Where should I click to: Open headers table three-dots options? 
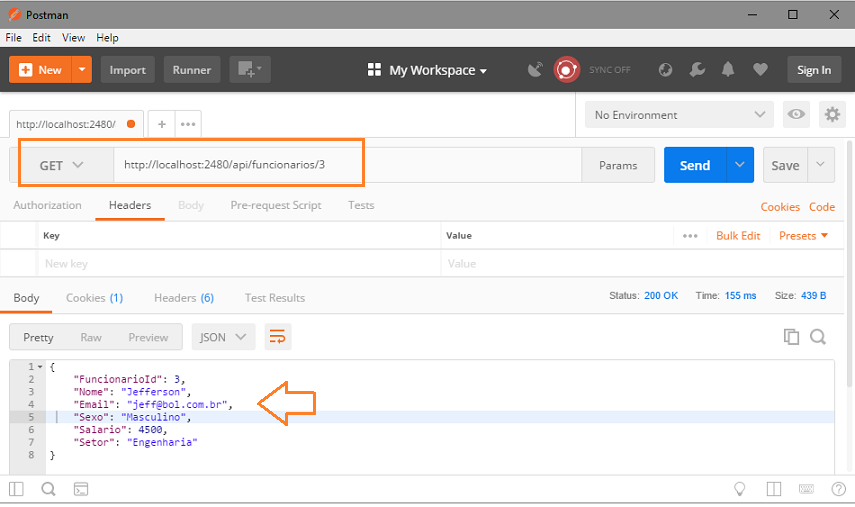(690, 236)
